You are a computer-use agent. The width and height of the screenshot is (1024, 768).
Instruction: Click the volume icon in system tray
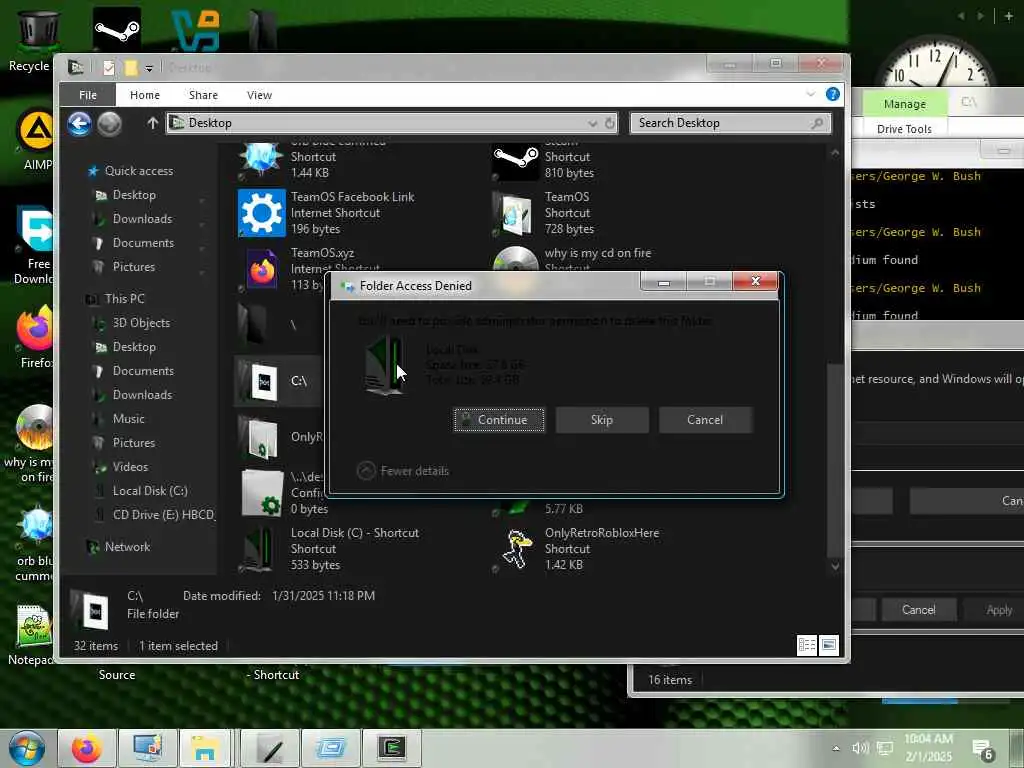pos(859,748)
